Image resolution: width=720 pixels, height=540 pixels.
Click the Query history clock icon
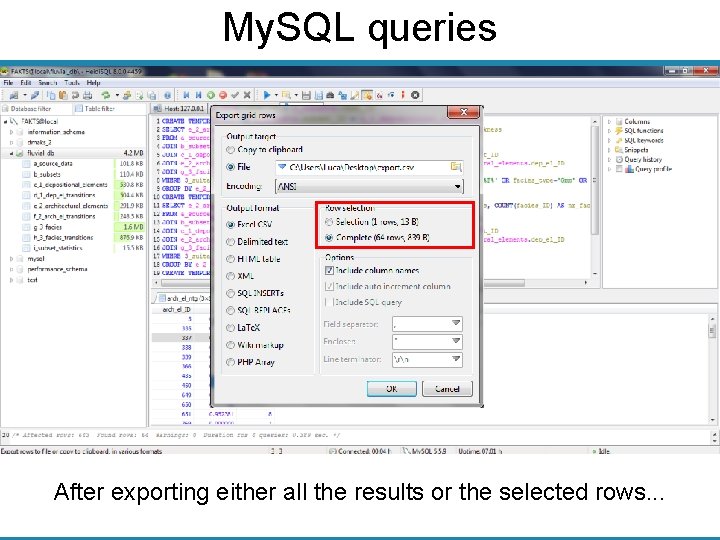[619, 159]
